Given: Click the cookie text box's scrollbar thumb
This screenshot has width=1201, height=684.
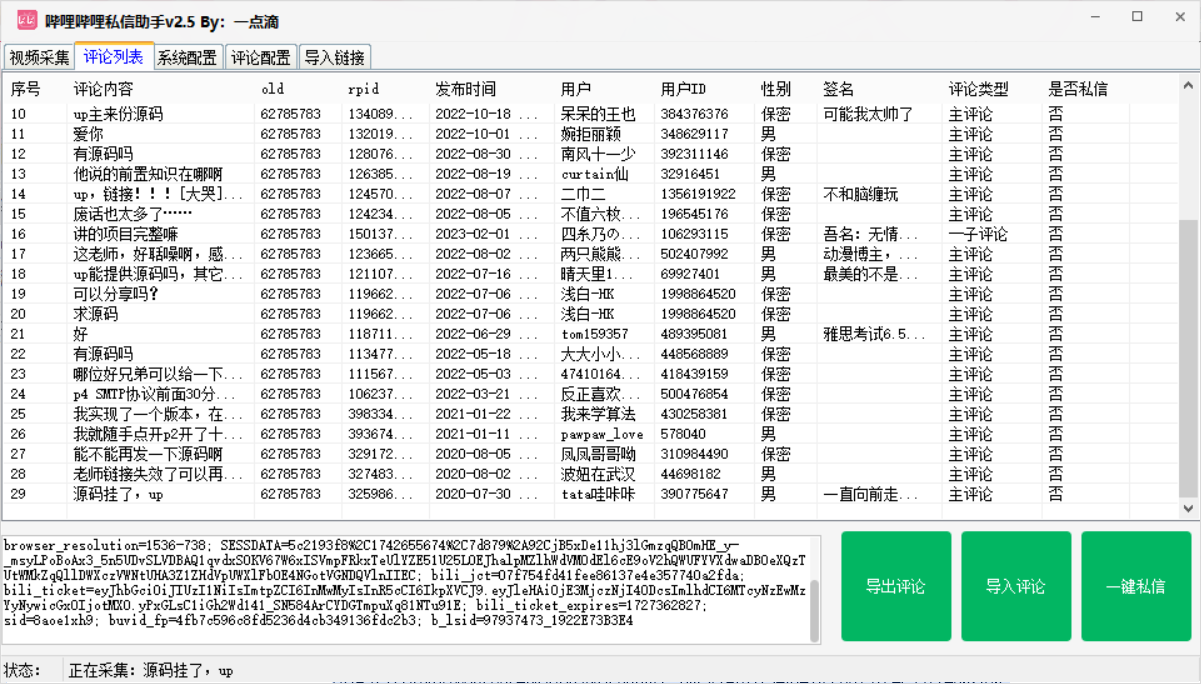Looking at the screenshot, I should point(815,610).
